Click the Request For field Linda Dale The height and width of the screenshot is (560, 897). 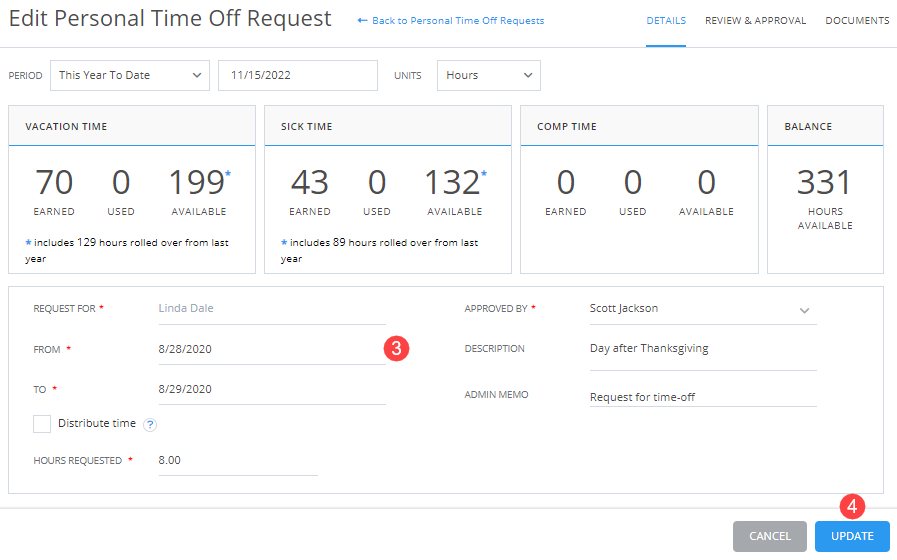point(272,309)
